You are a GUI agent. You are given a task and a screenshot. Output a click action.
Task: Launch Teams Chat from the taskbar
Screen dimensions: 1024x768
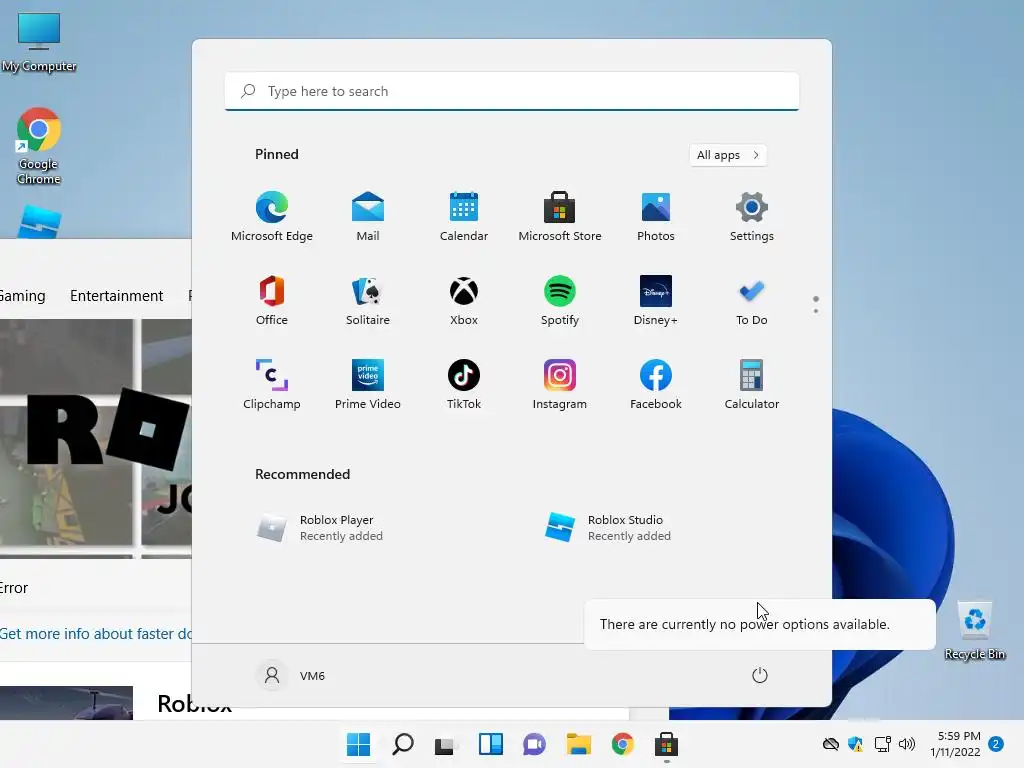click(534, 744)
